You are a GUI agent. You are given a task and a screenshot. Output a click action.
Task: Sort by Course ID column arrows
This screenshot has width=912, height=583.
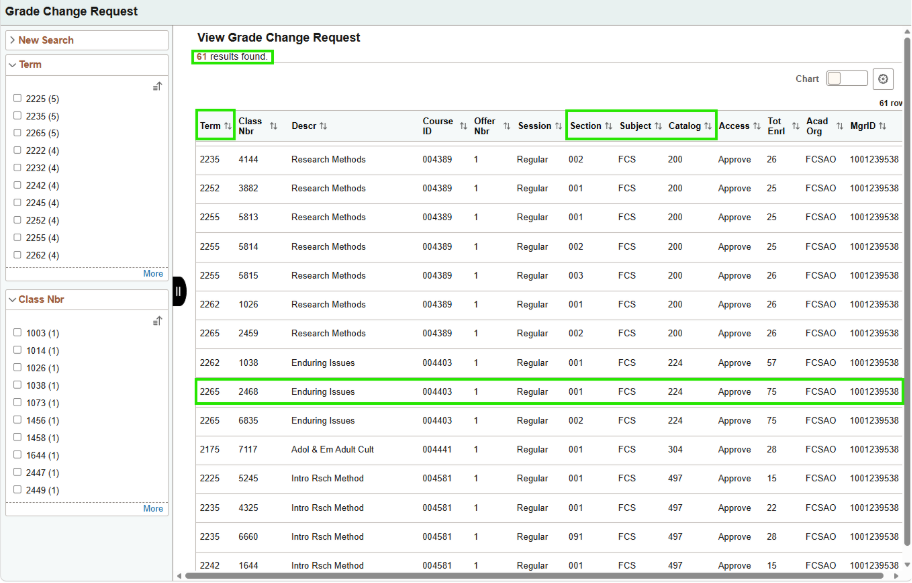463,126
